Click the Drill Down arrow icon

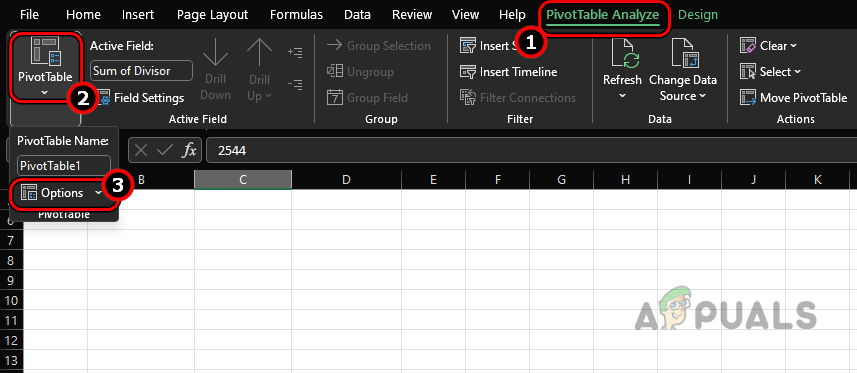215,54
